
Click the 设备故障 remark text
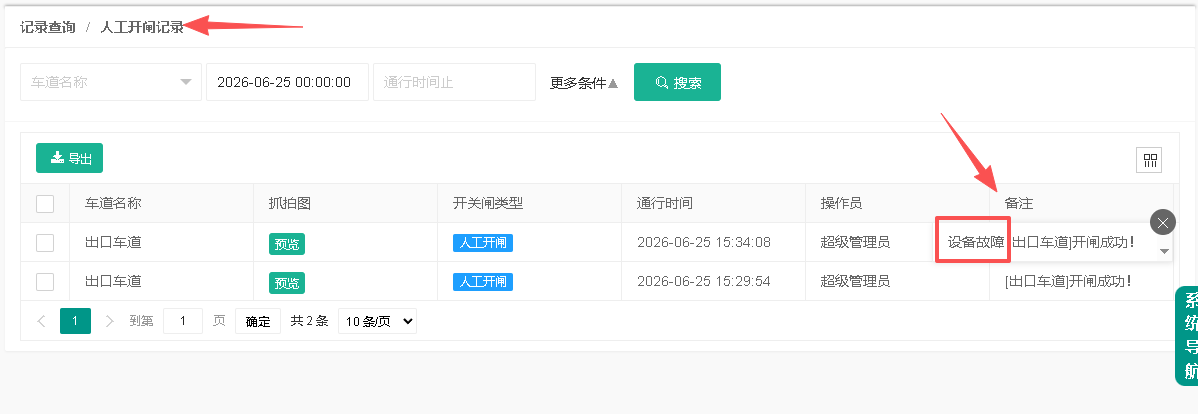tap(976, 243)
